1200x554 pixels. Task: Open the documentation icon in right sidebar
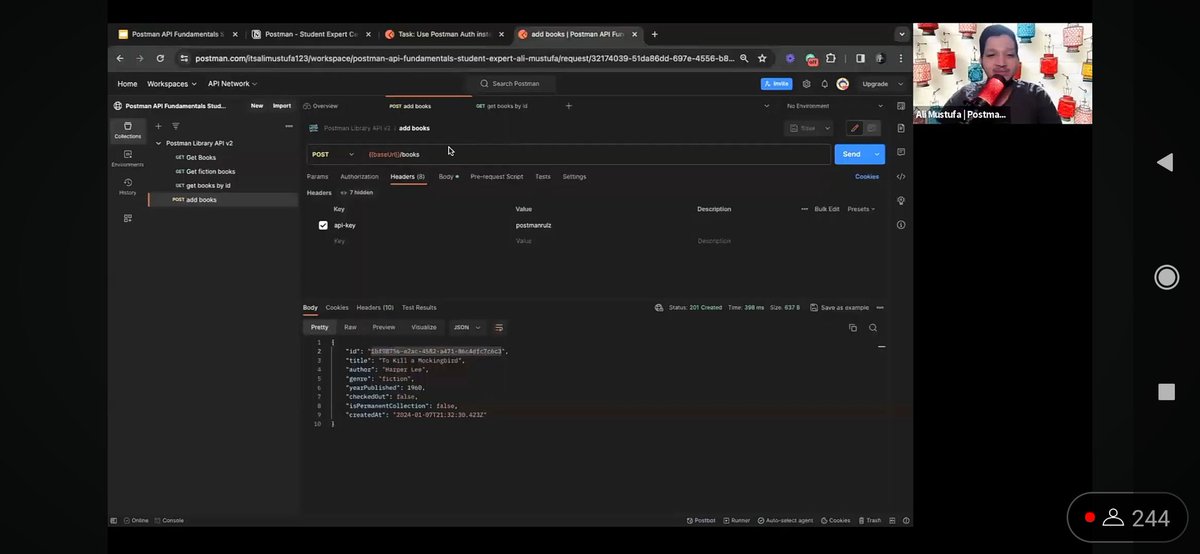pos(901,128)
